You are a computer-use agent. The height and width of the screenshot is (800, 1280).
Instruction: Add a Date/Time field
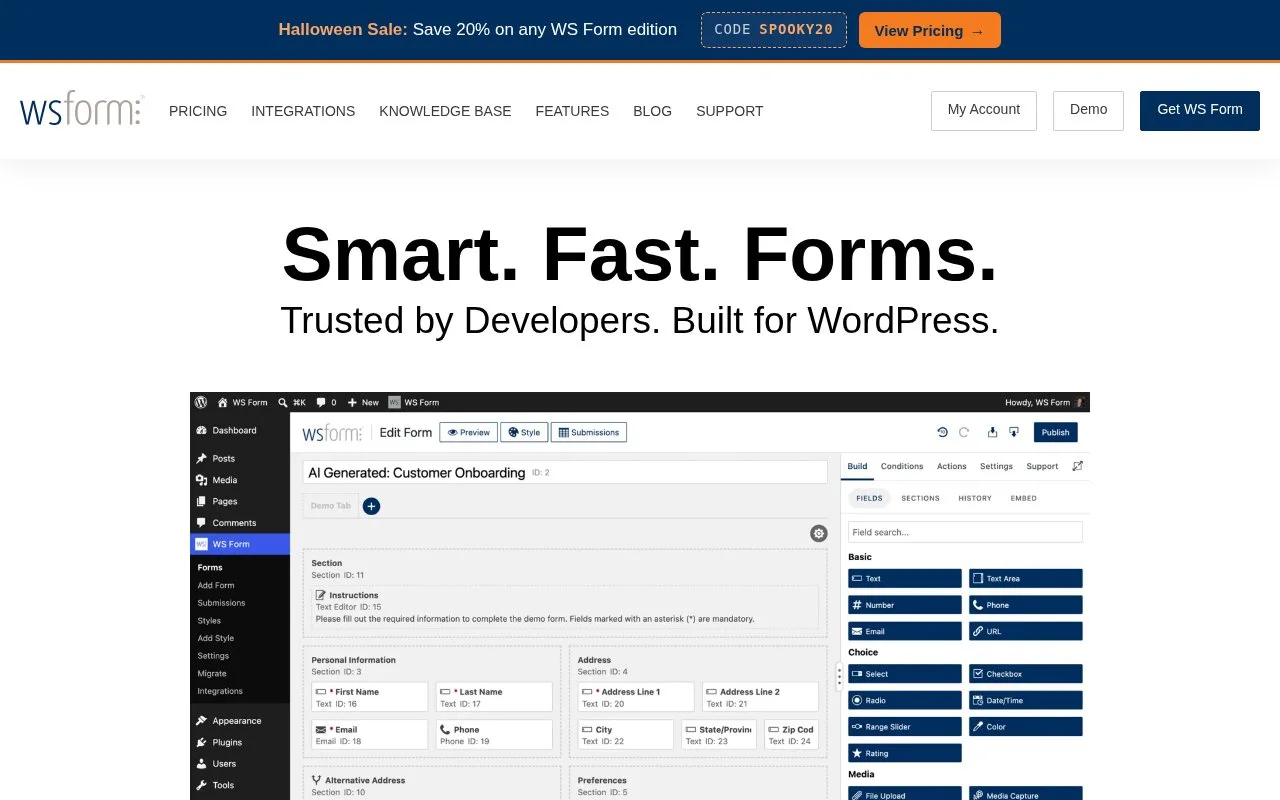(1026, 700)
